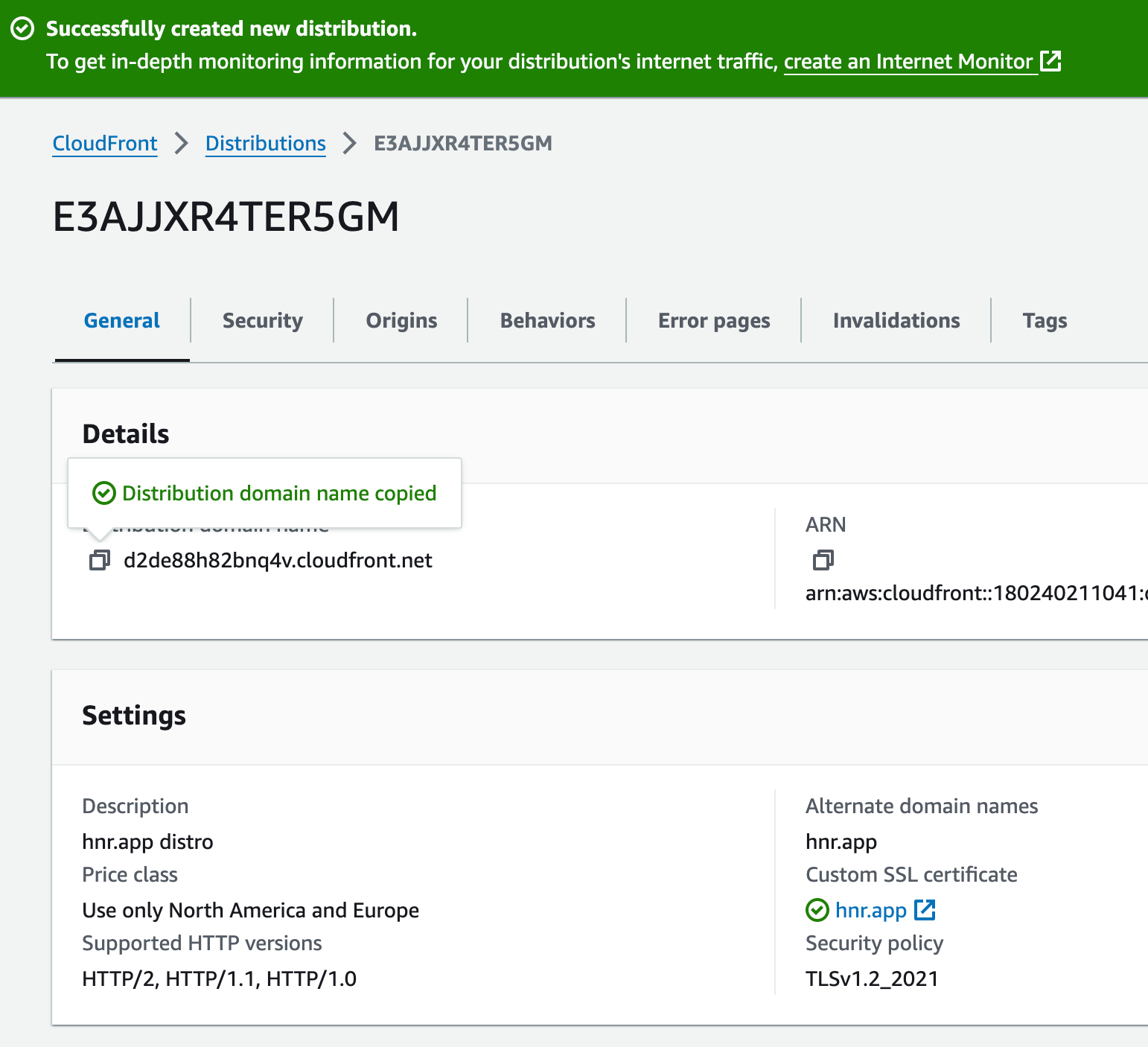Select d2de88h82bnq4v.cloudfront.net domain text
The image size is (1148, 1047).
(x=278, y=560)
